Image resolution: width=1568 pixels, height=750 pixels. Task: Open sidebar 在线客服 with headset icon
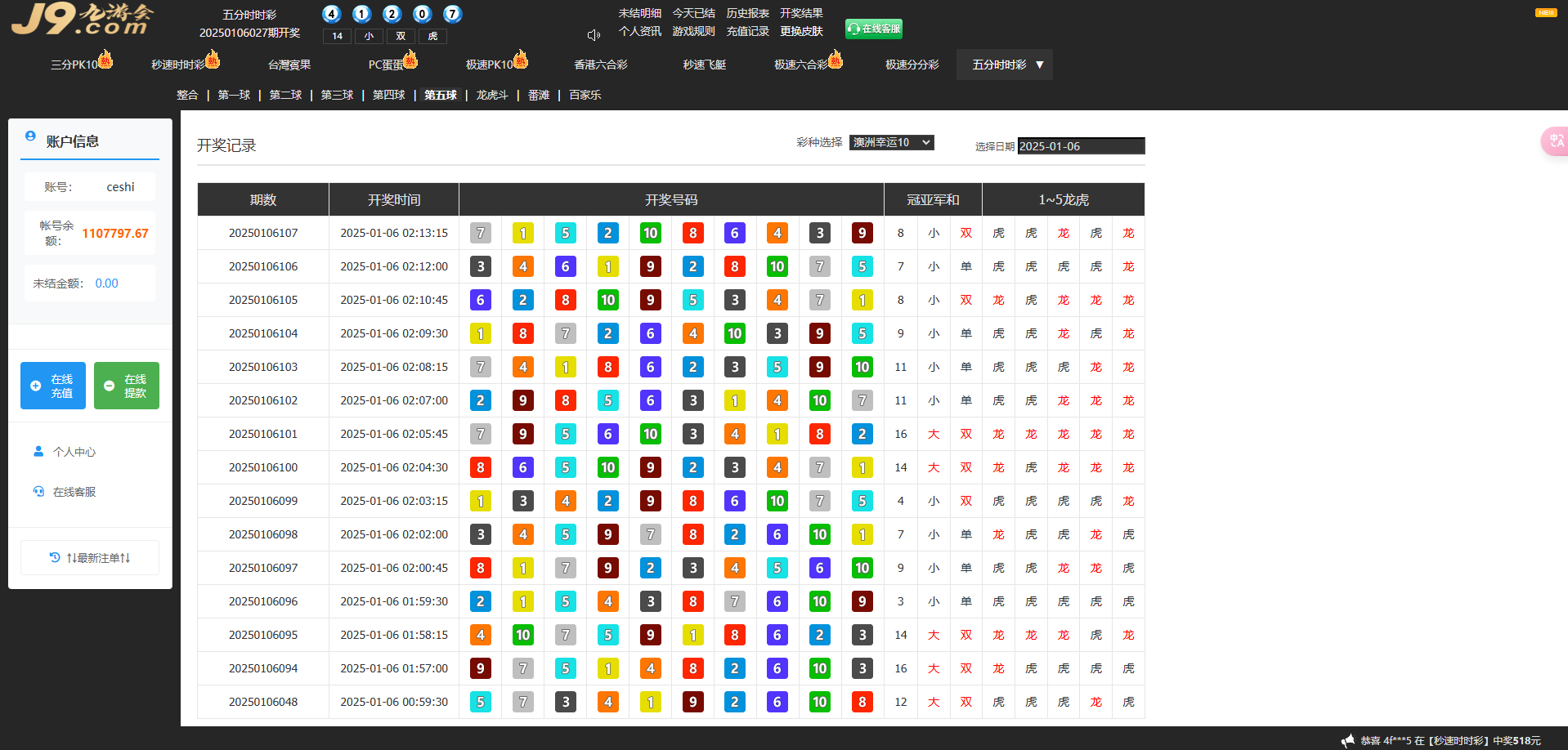74,492
